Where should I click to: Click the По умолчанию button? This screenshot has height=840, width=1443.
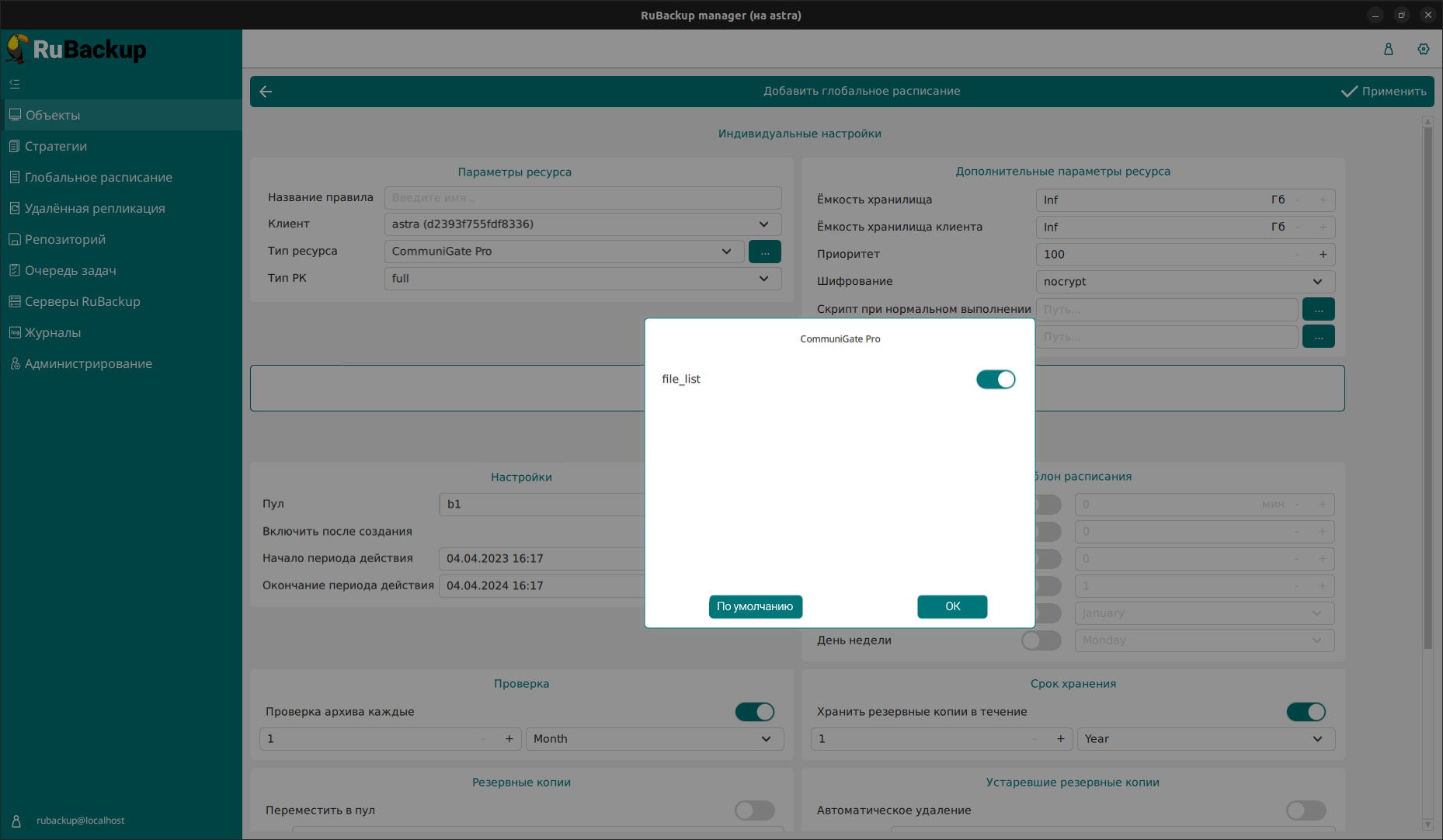(x=755, y=606)
